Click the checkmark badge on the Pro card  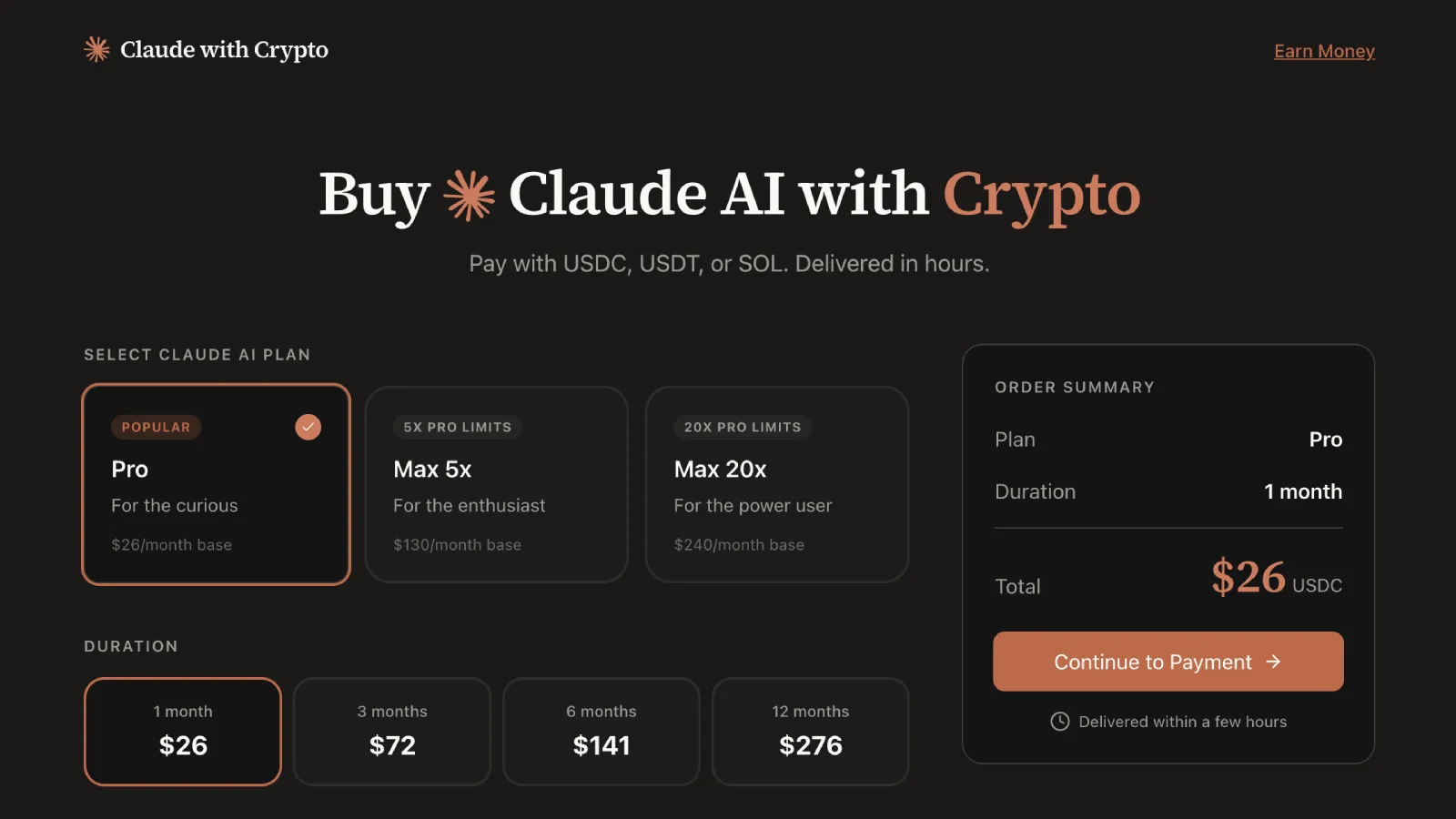pos(308,426)
